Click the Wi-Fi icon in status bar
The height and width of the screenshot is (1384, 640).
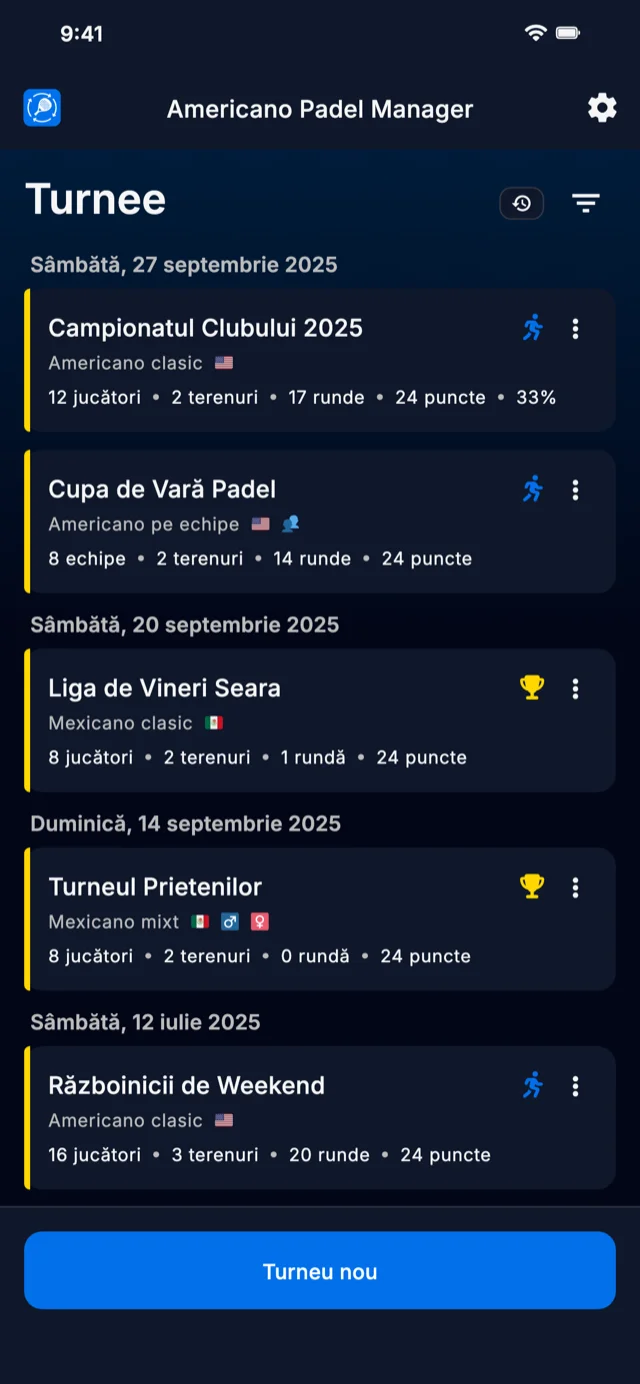[536, 32]
